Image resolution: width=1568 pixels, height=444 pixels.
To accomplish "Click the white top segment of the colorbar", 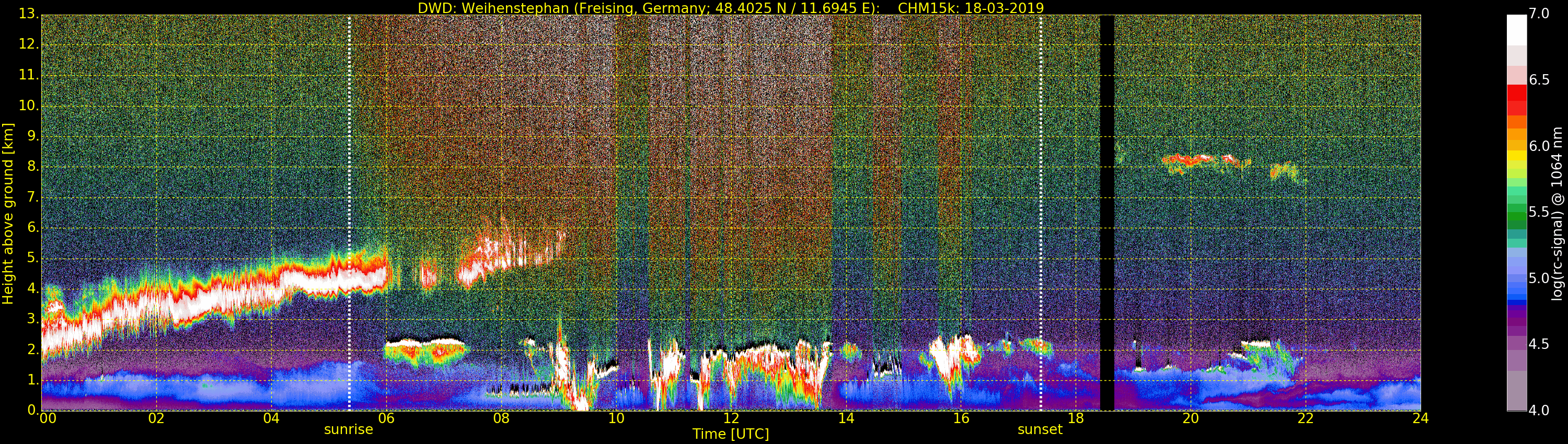I will point(1516,29).
